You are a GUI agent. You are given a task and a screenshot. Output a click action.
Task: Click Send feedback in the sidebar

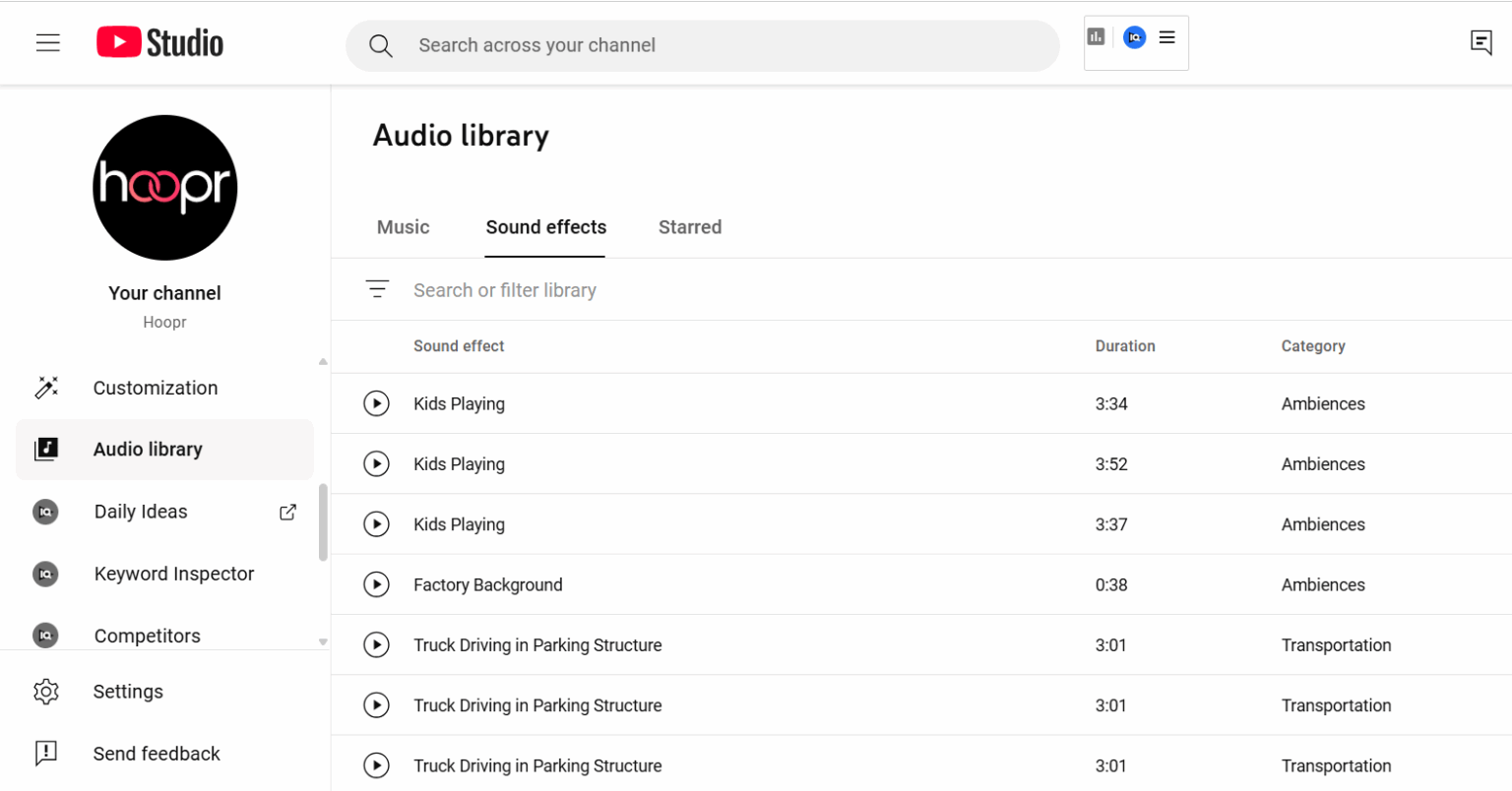tap(156, 754)
